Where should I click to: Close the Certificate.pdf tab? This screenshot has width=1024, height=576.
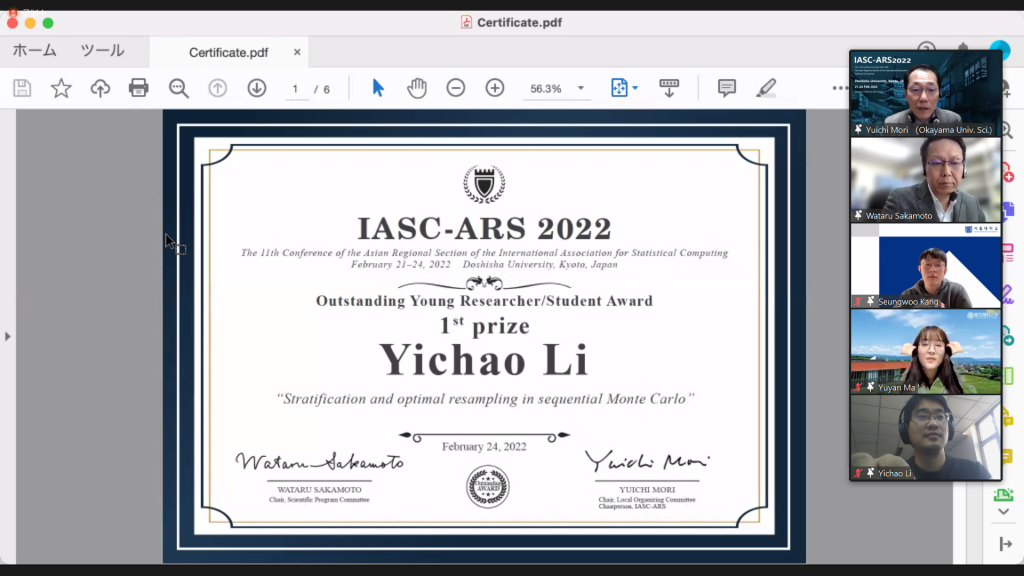pyautogui.click(x=297, y=52)
